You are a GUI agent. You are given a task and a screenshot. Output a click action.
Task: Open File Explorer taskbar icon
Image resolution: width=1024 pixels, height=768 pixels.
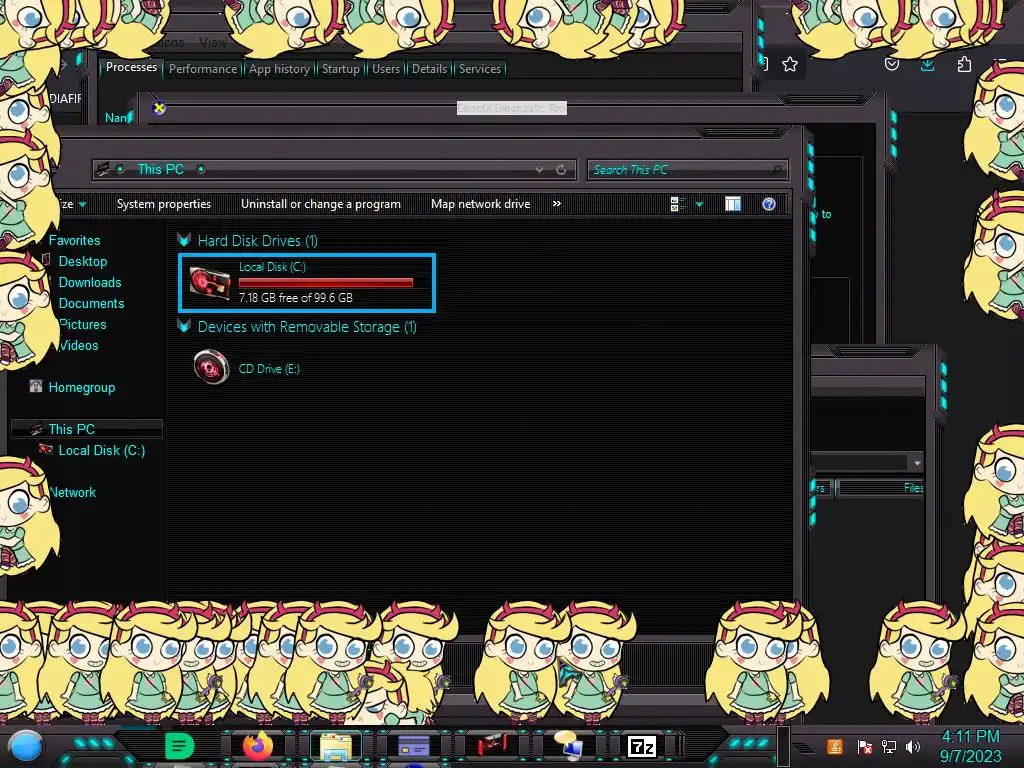336,746
